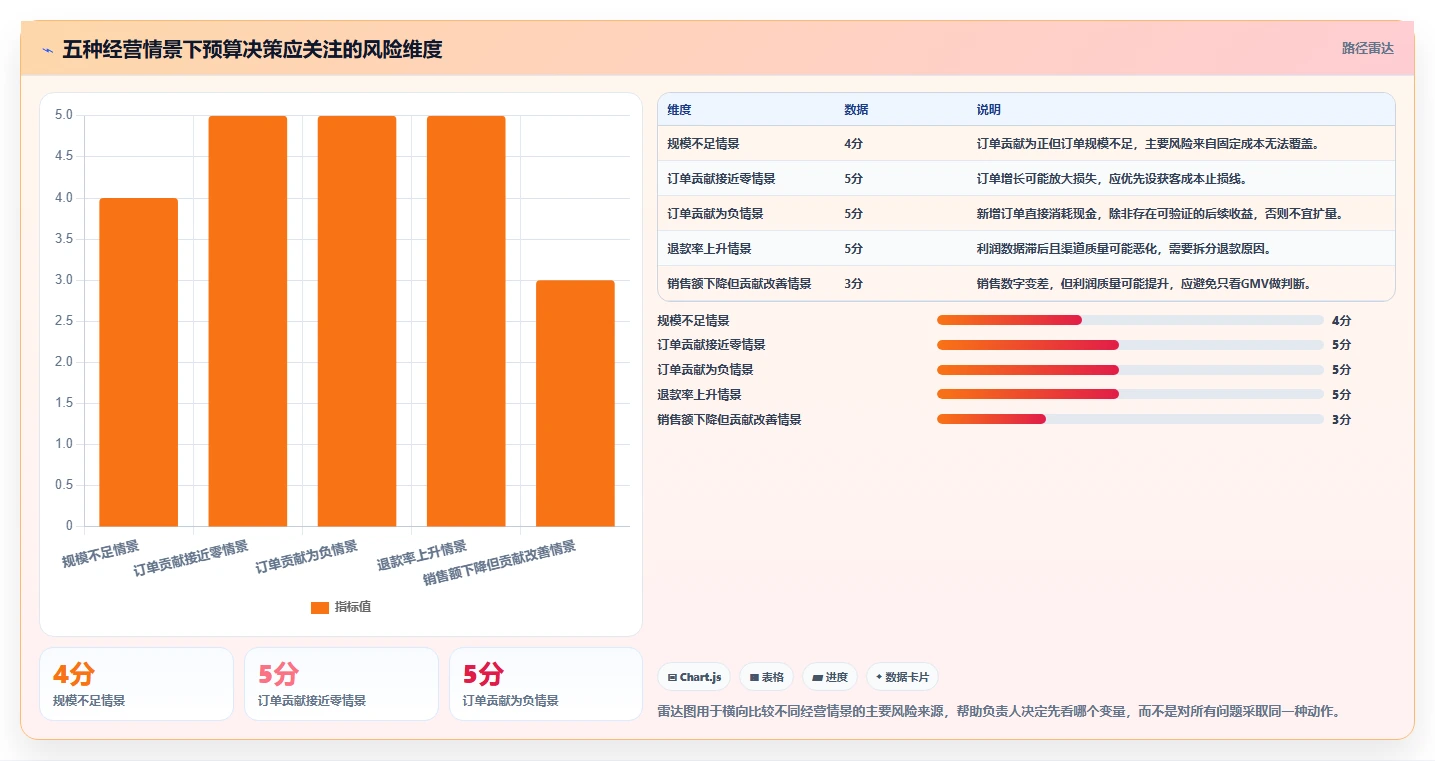Click the 订单贡献接近零情景 chart bar
1435x761 pixels.
(248, 321)
